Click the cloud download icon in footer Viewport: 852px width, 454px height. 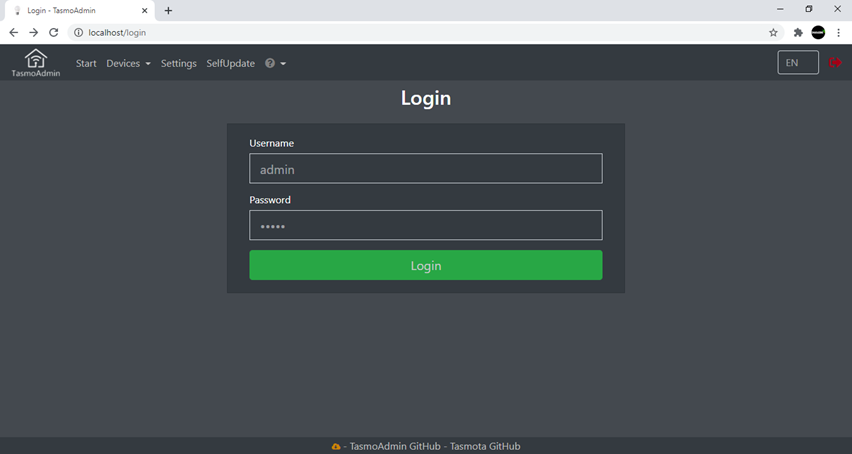click(x=336, y=446)
